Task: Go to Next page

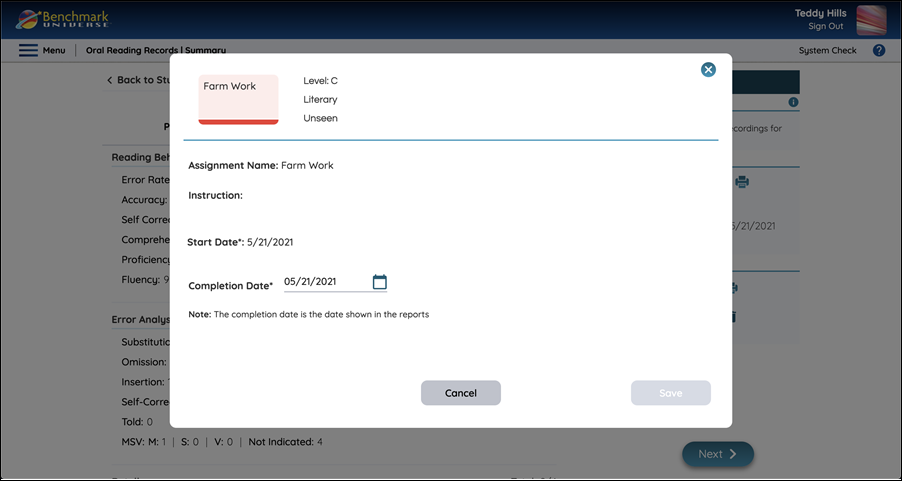Action: 718,454
